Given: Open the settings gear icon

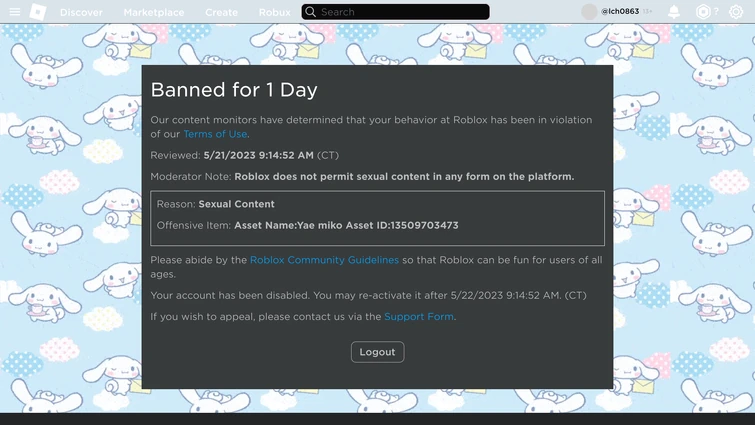Looking at the screenshot, I should (x=736, y=12).
